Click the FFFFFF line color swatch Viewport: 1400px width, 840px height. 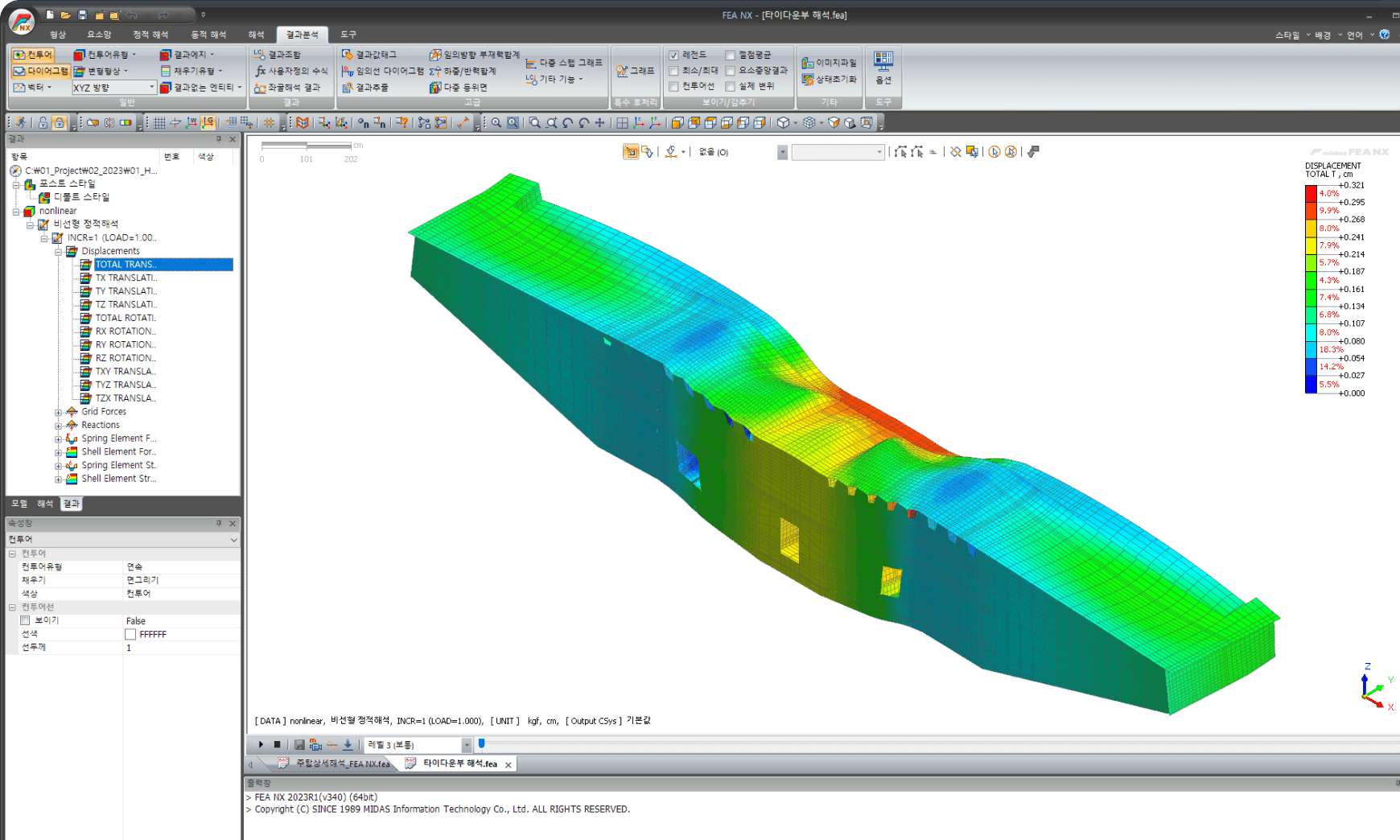(x=130, y=634)
